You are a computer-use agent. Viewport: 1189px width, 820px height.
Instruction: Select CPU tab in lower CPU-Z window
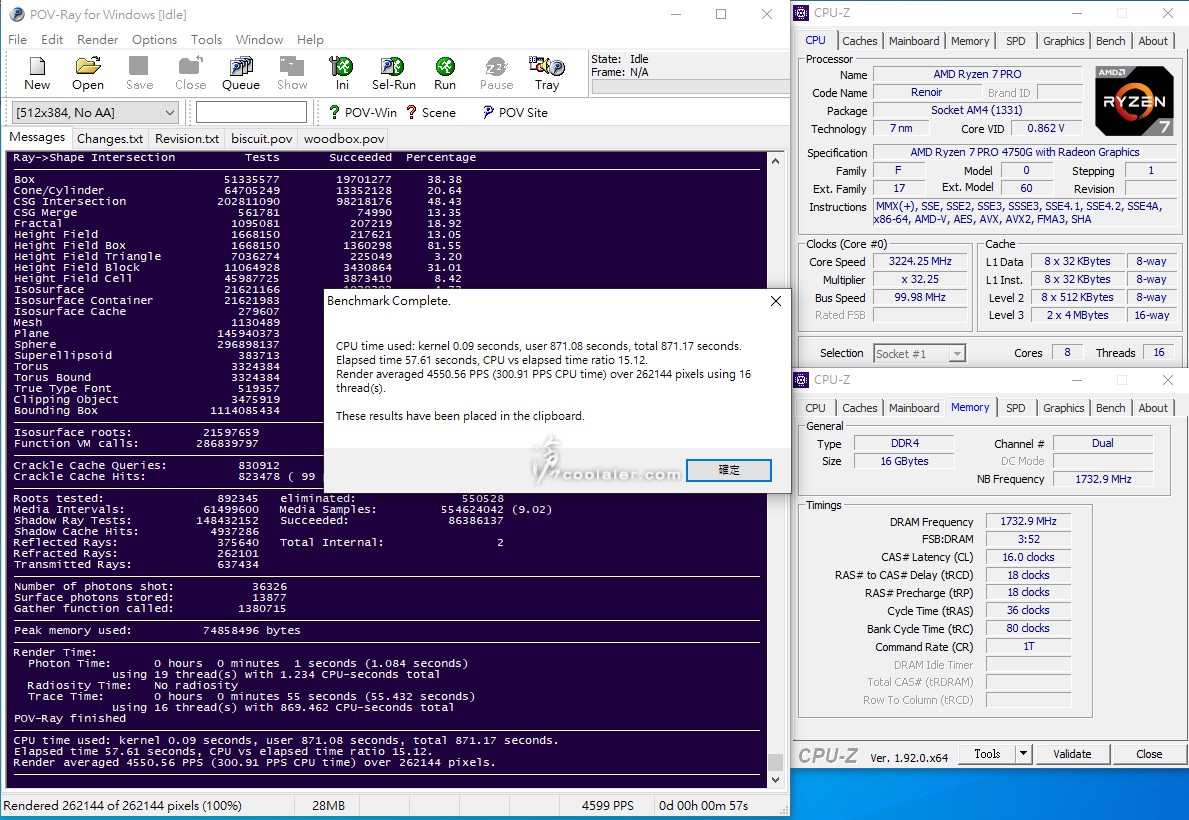[x=815, y=408]
